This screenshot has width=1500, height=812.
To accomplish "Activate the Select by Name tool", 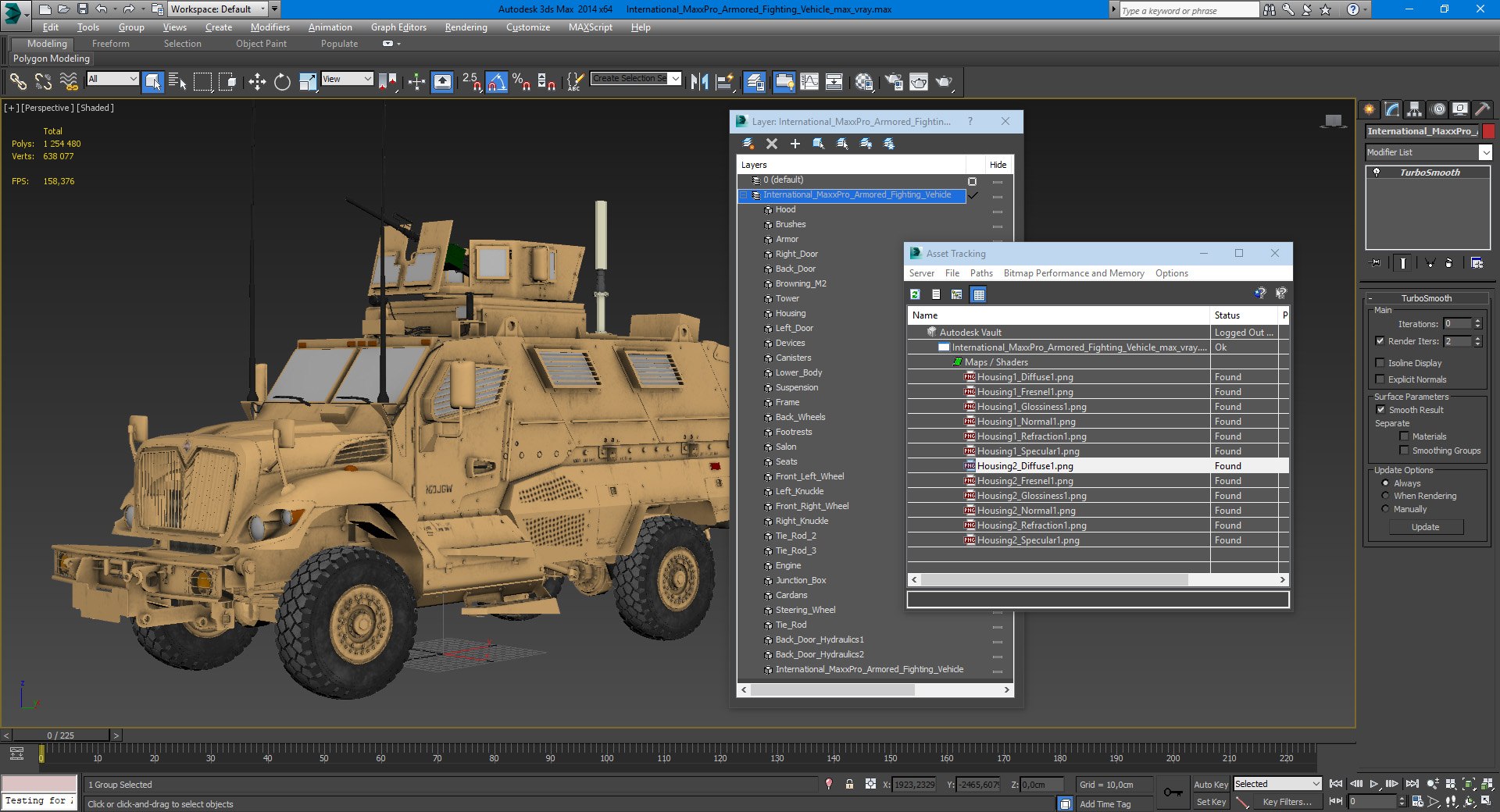I will point(177,81).
